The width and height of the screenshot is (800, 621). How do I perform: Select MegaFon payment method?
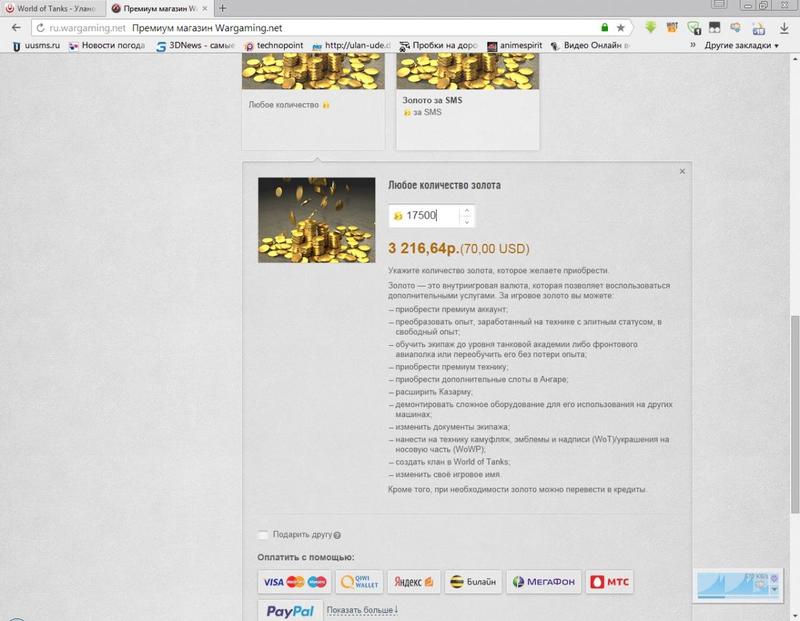point(543,581)
